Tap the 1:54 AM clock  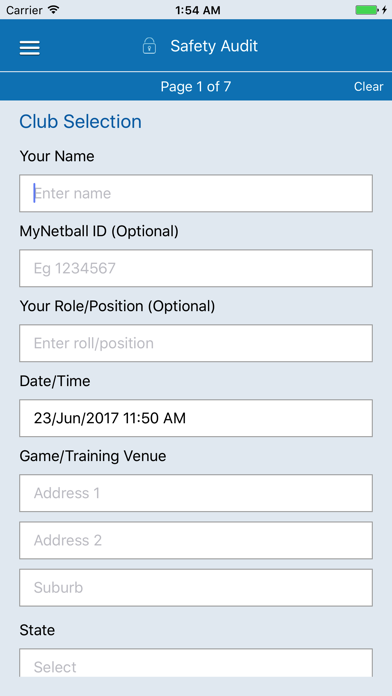[198, 10]
